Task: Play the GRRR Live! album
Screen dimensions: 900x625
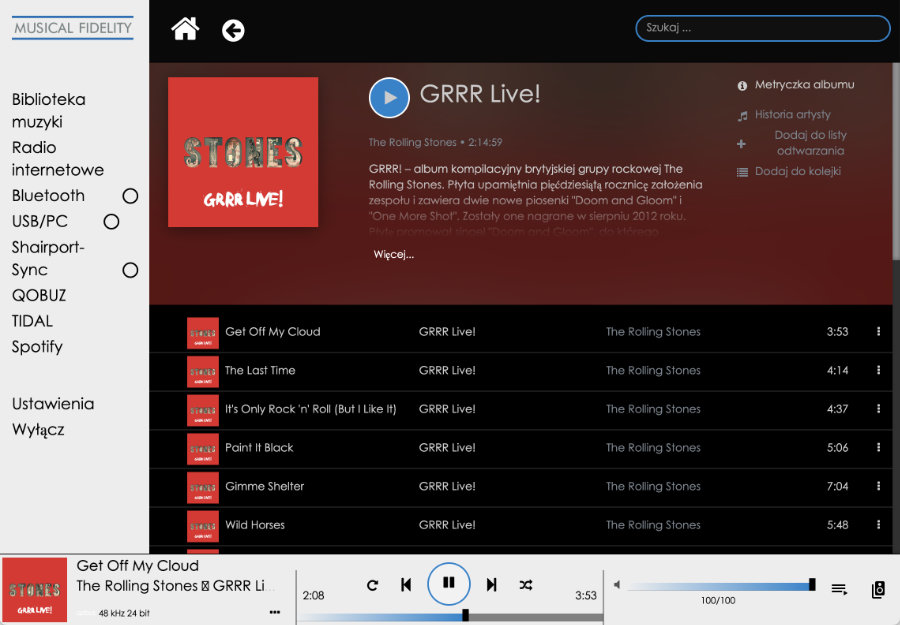Action: pyautogui.click(x=389, y=98)
